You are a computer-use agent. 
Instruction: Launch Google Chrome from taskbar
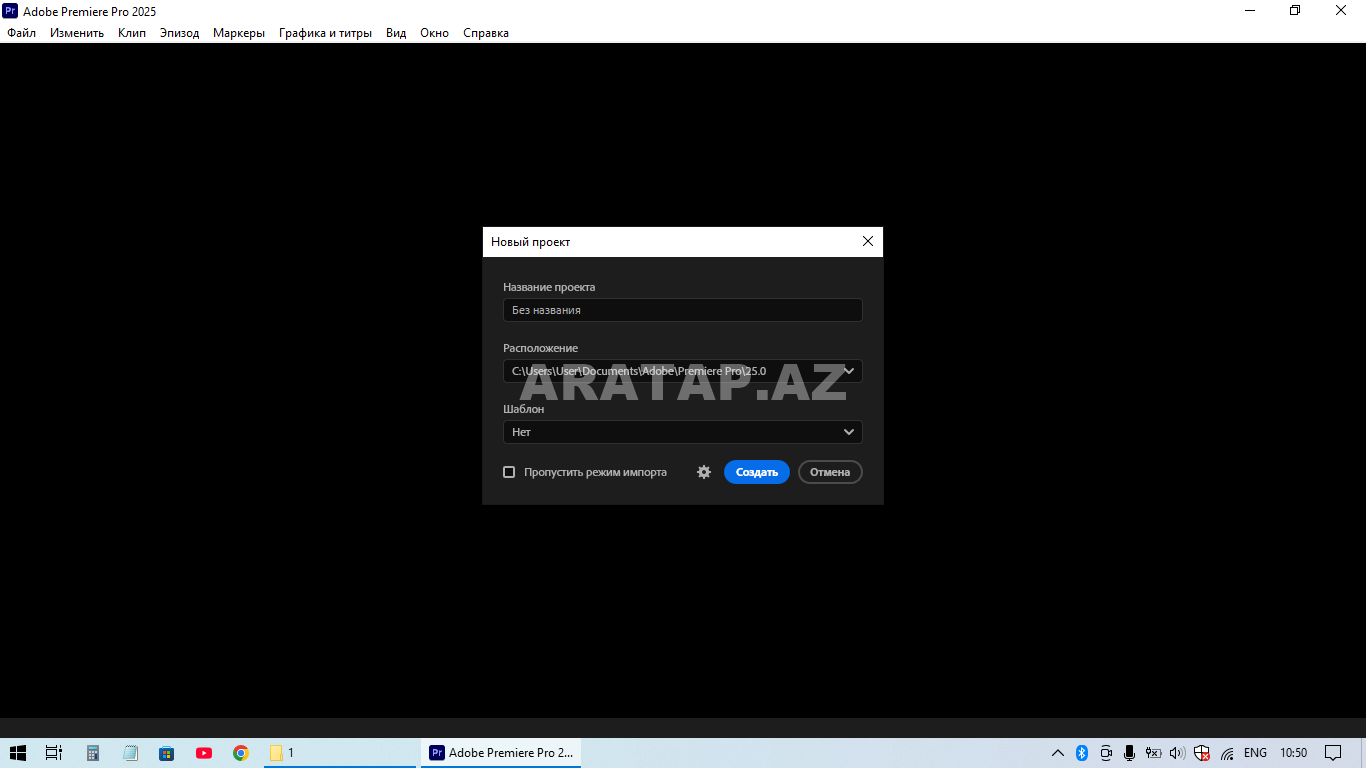[241, 753]
